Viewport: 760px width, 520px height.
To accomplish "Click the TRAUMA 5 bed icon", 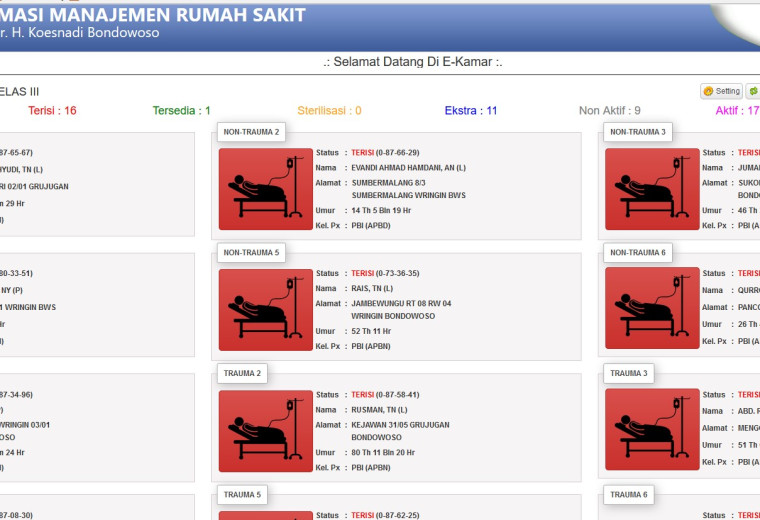I will (x=266, y=515).
